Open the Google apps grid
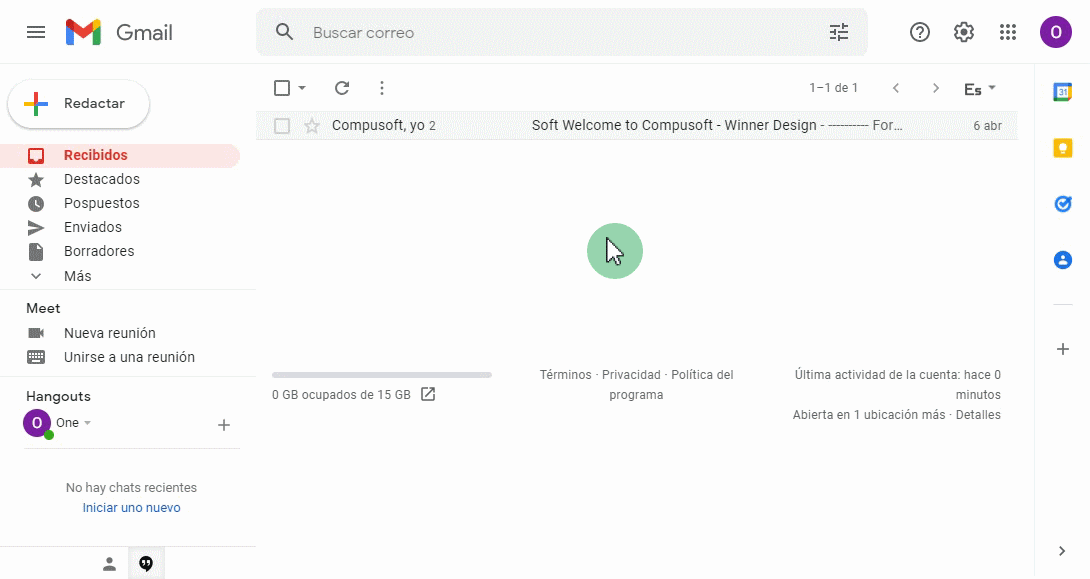1090x579 pixels. tap(1008, 32)
